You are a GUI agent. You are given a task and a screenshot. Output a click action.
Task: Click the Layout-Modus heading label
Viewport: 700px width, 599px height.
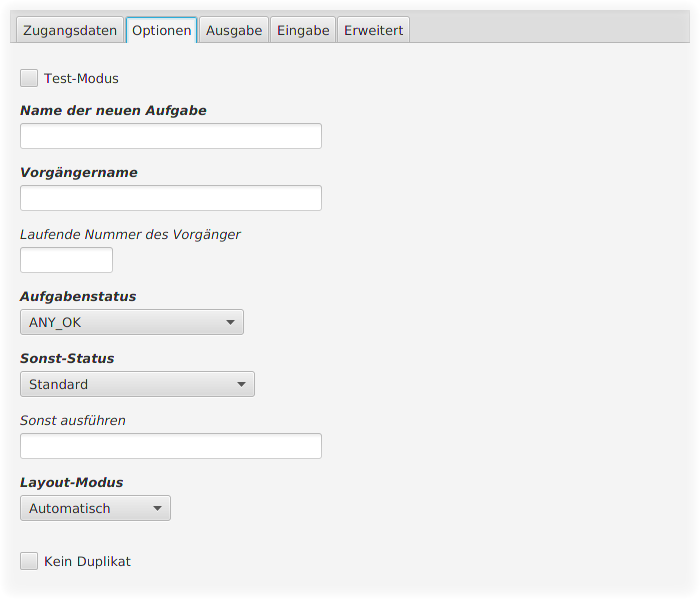(72, 483)
